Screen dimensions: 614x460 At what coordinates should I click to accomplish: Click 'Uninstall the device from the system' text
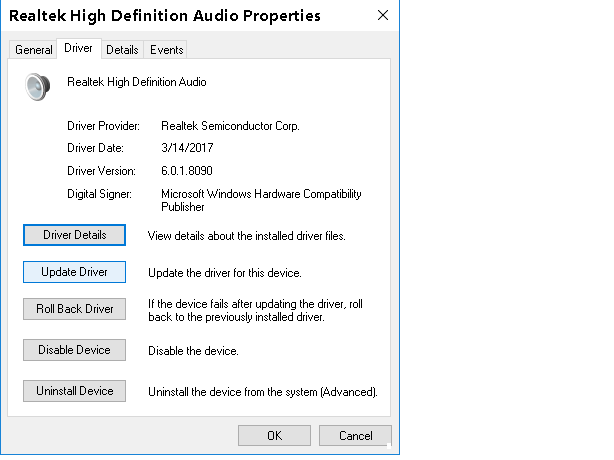point(263,392)
